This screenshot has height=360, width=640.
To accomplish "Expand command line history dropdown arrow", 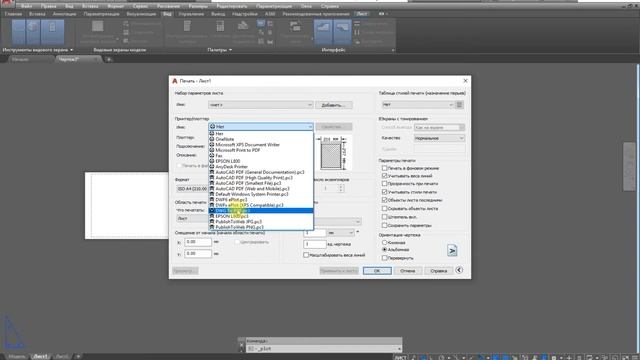I will tap(399, 349).
